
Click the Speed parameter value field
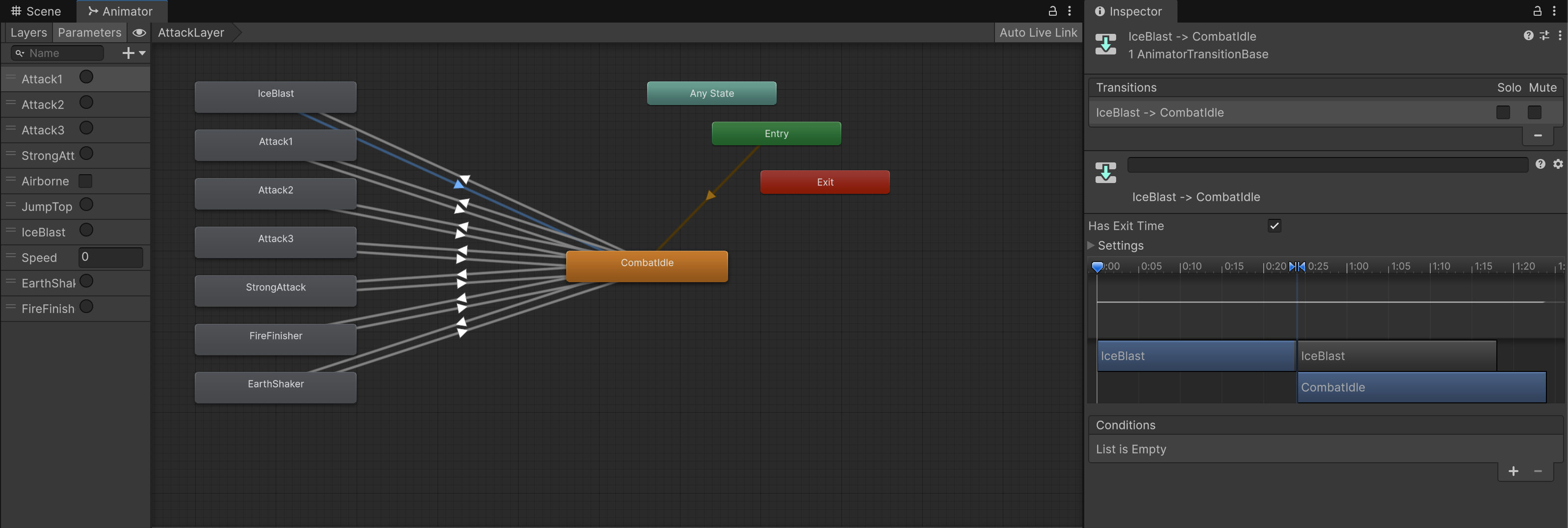(111, 257)
